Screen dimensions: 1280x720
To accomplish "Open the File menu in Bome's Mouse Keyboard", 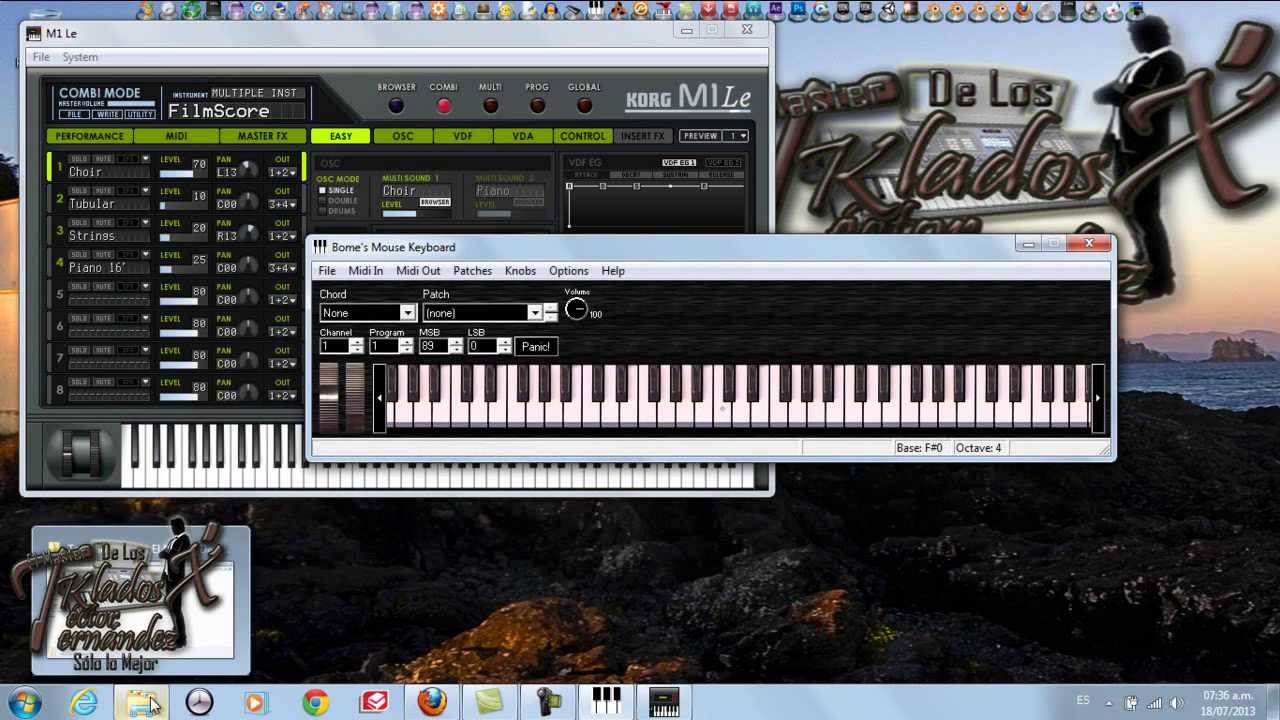I will click(x=327, y=271).
